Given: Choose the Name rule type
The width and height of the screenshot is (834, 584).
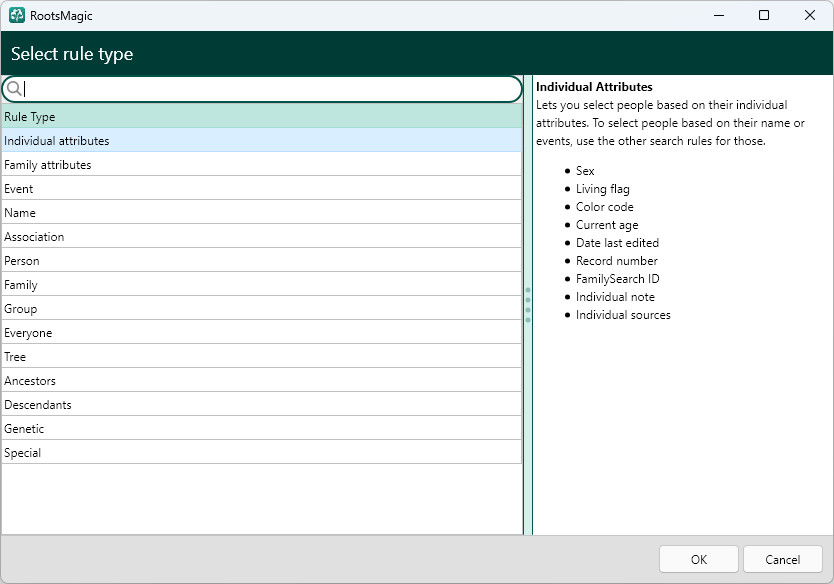Looking at the screenshot, I should [x=262, y=212].
